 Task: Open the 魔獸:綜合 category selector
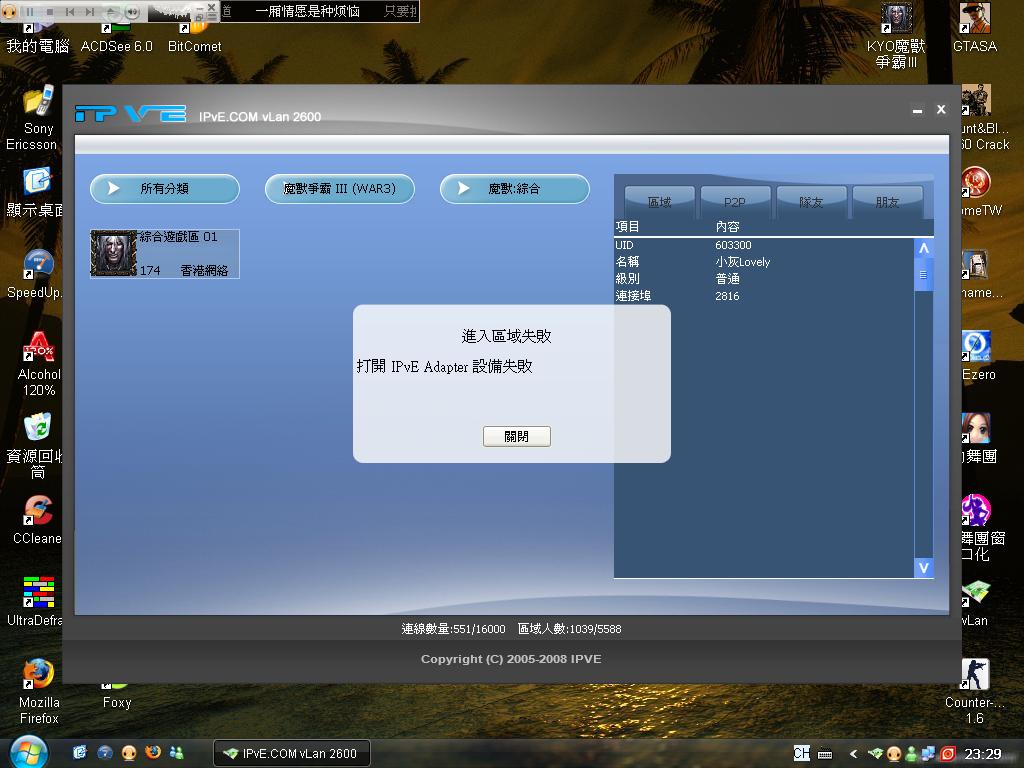(x=514, y=189)
